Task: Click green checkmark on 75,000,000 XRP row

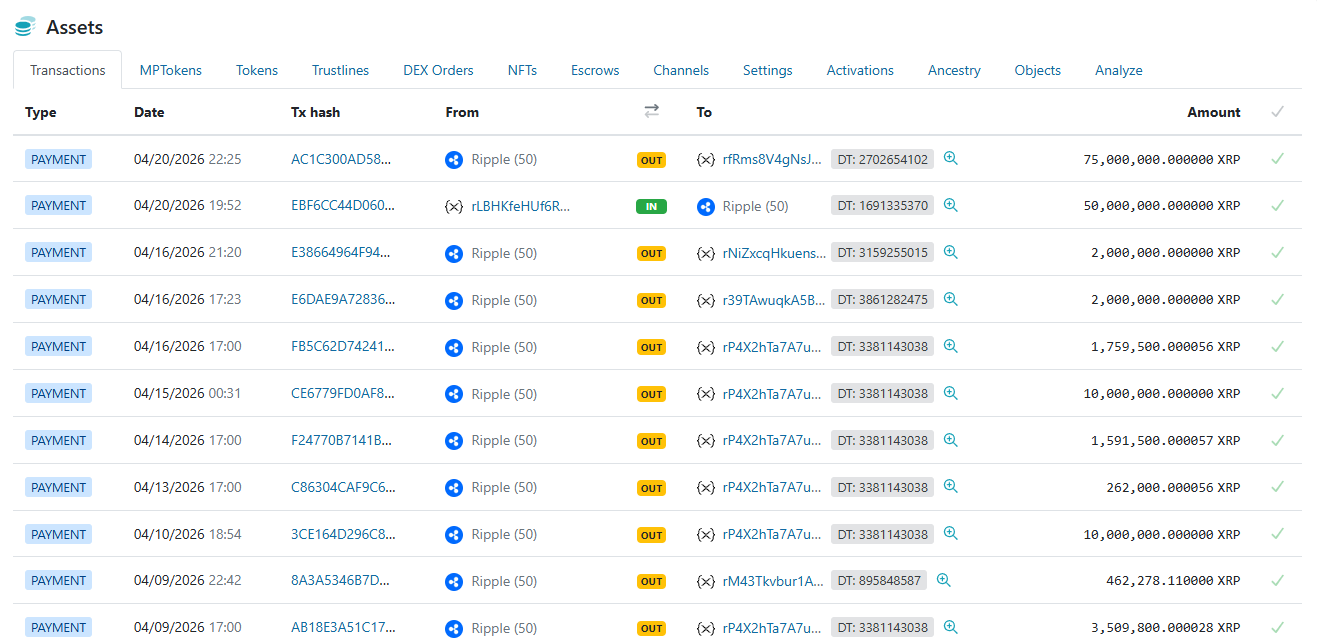Action: [x=1277, y=159]
